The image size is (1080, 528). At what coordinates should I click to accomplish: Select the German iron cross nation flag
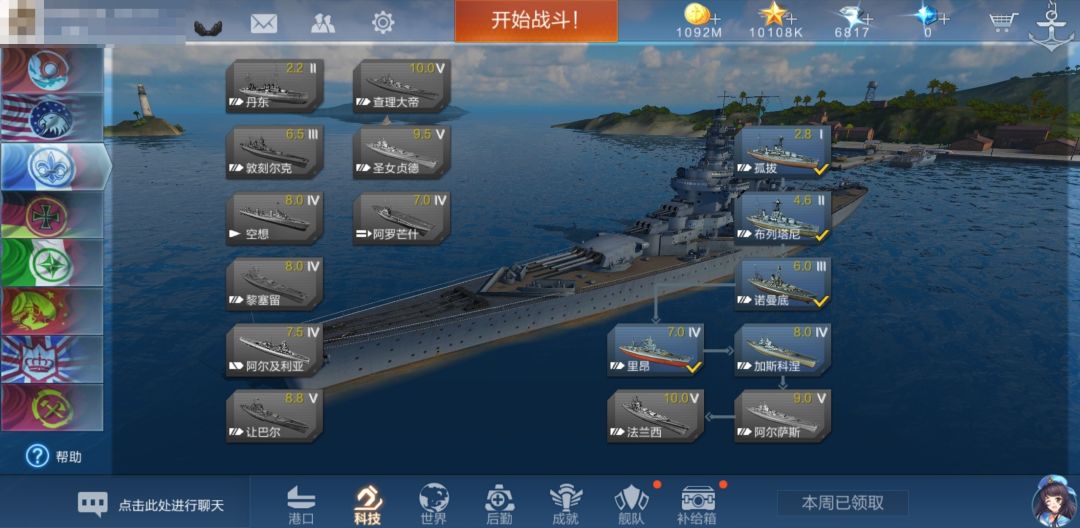[52, 215]
